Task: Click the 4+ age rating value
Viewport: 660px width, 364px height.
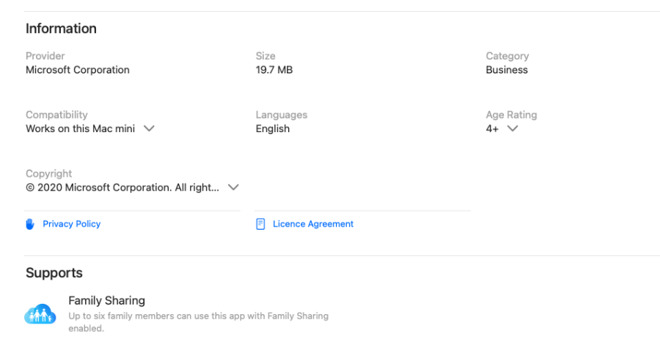Action: (x=492, y=129)
